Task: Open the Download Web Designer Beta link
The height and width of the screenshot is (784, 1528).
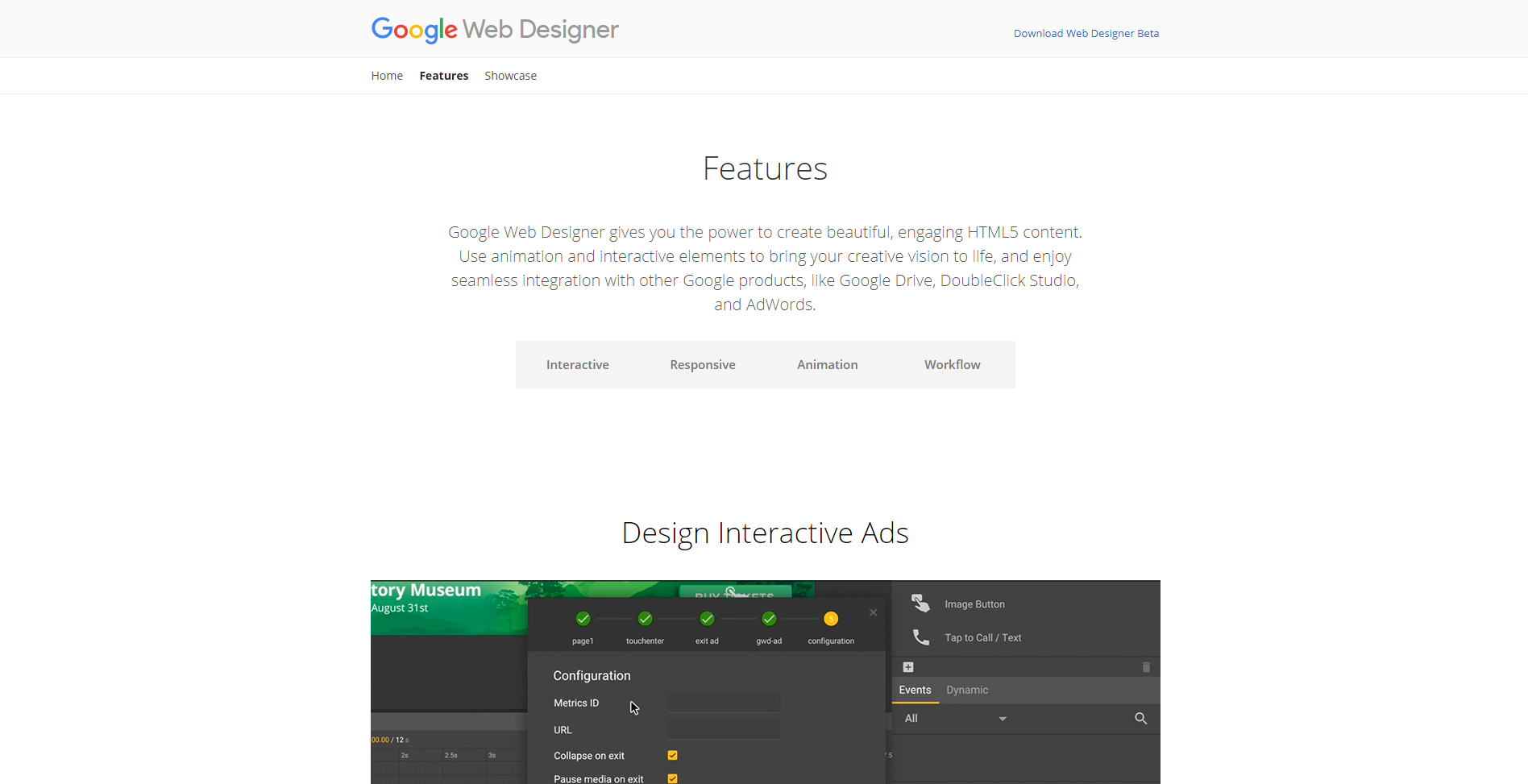Action: point(1086,33)
